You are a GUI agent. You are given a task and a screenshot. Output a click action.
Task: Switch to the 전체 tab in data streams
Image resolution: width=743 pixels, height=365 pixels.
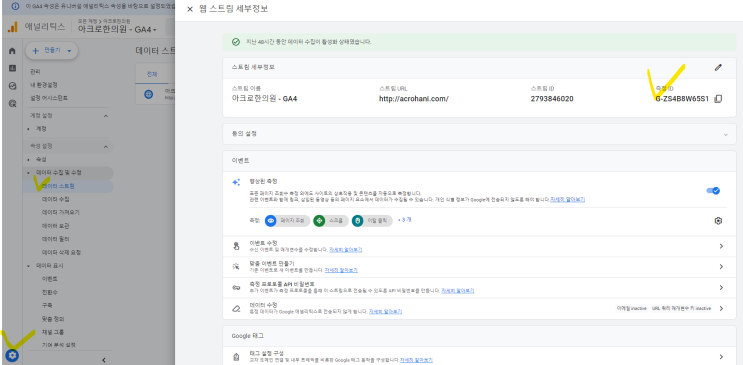click(152, 74)
